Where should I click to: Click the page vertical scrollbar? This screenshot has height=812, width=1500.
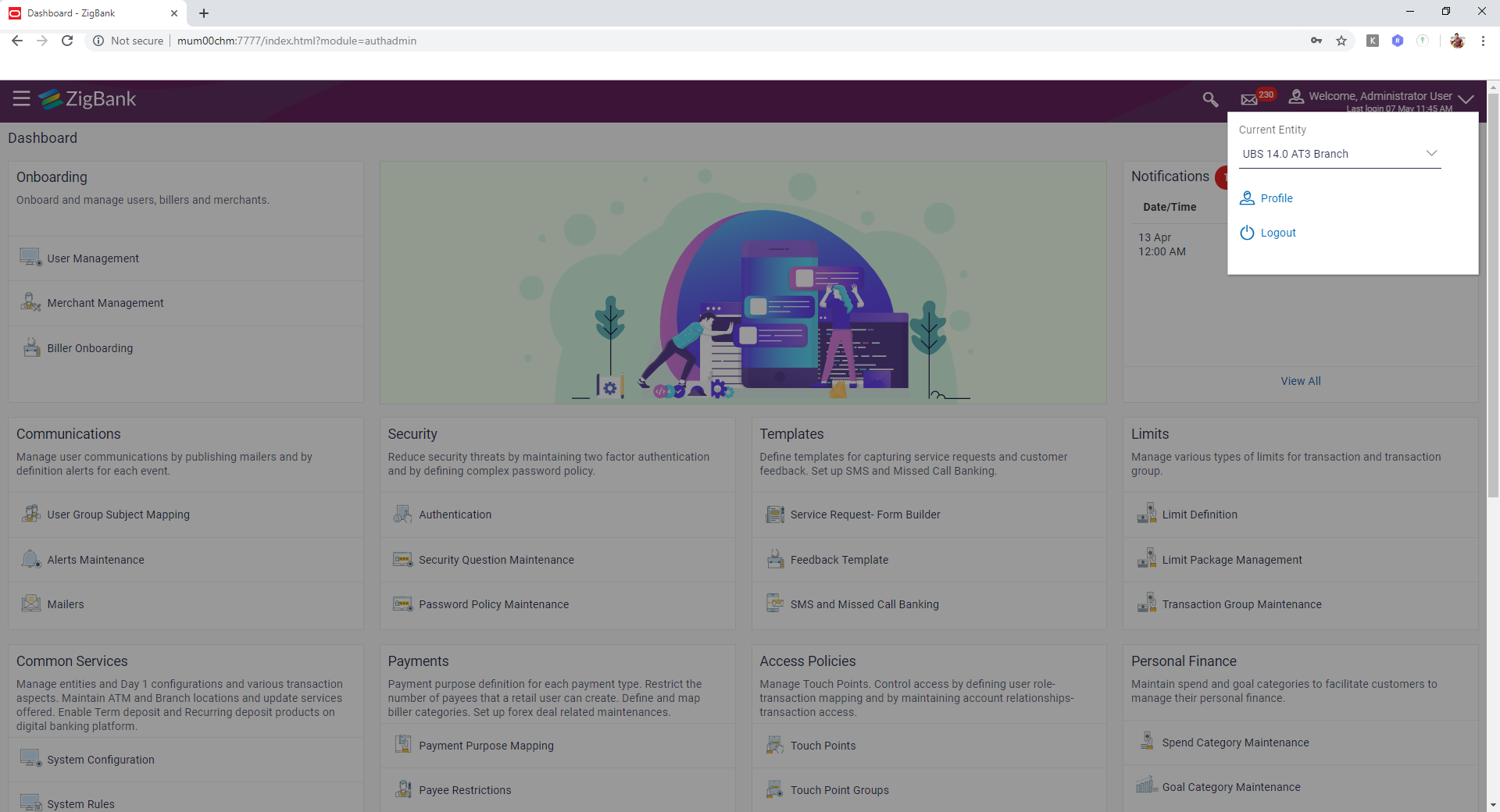click(1493, 297)
